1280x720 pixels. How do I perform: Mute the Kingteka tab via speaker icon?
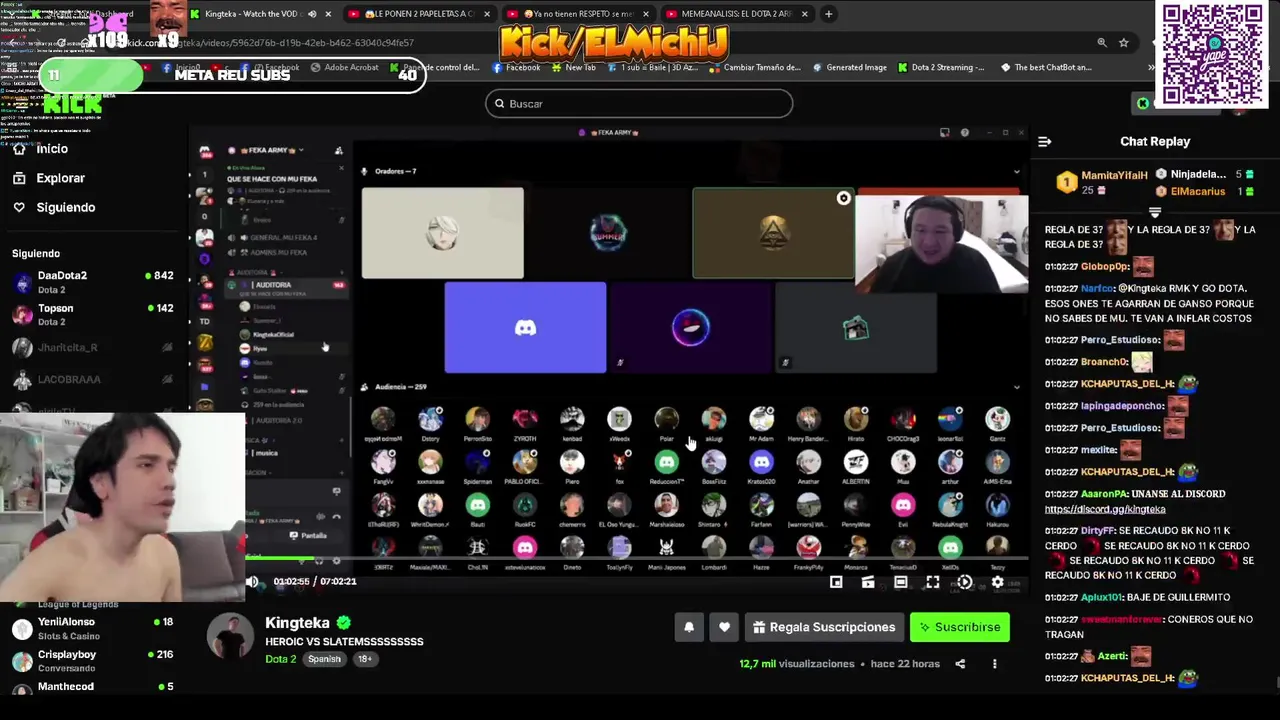[x=312, y=14]
